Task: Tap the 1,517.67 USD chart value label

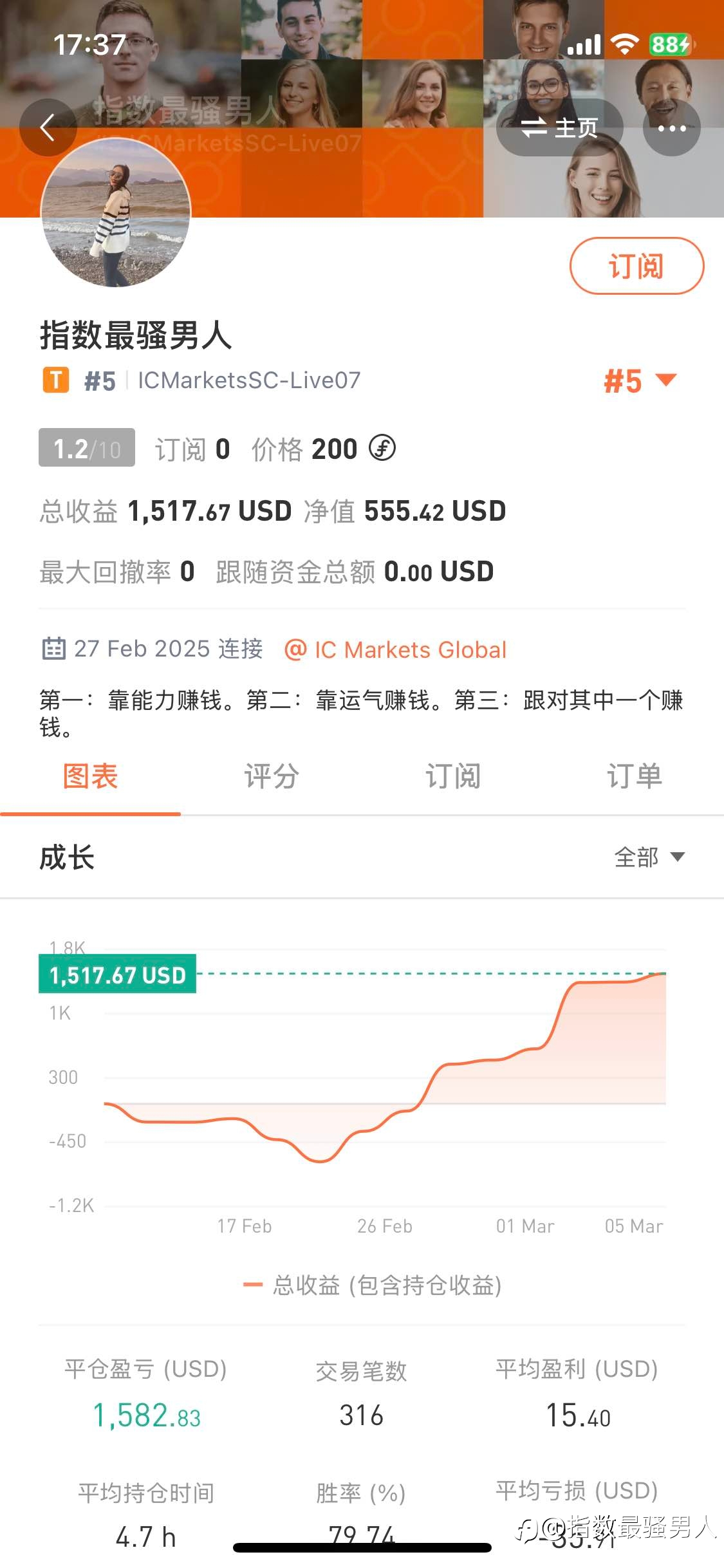Action: [x=117, y=974]
